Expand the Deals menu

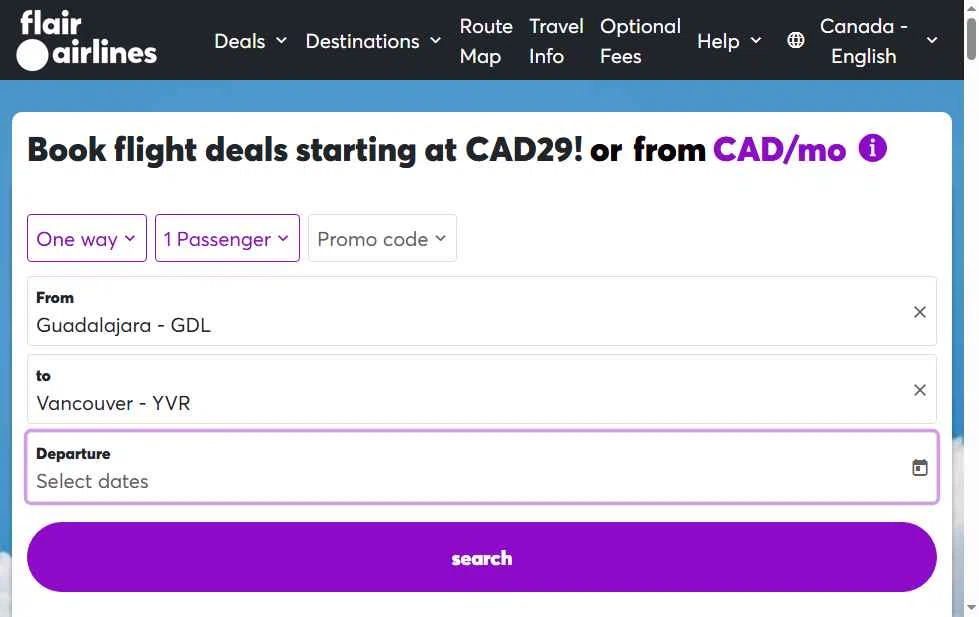(x=250, y=41)
